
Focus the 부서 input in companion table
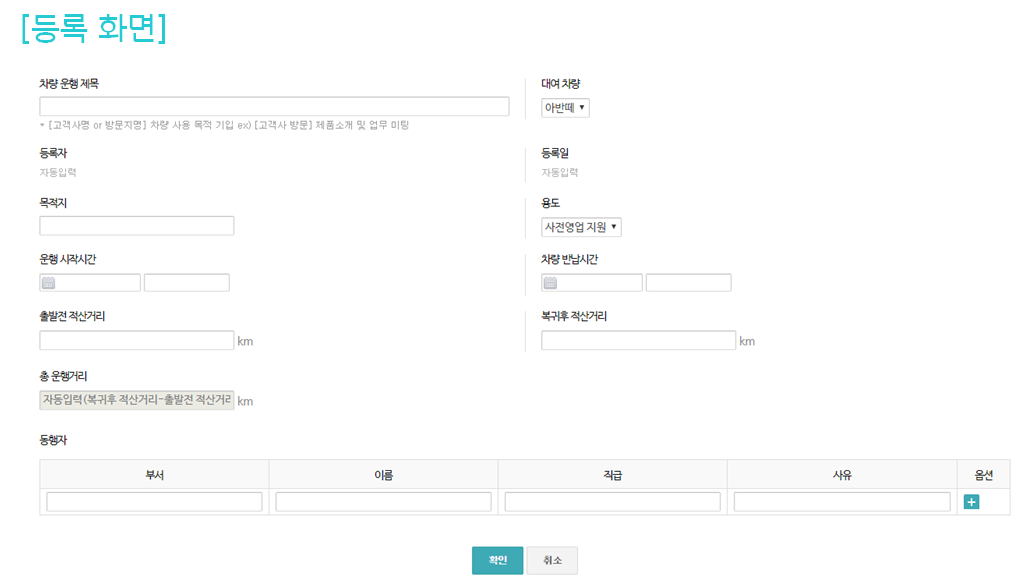[154, 502]
